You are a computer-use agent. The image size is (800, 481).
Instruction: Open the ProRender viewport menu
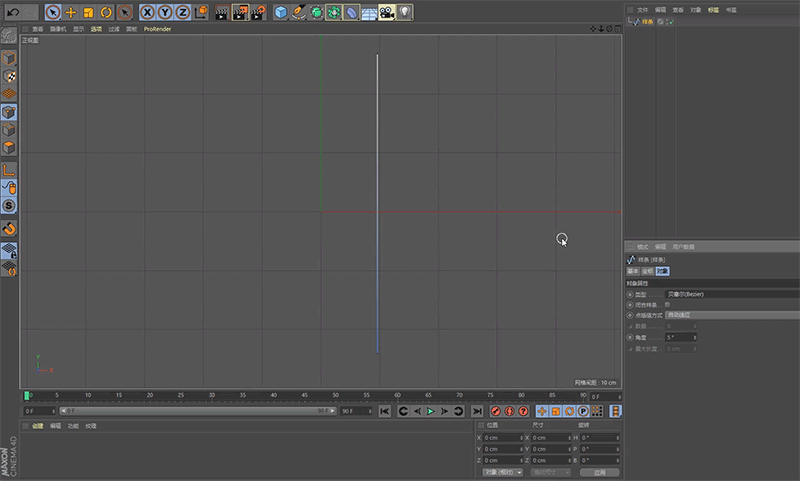157,29
